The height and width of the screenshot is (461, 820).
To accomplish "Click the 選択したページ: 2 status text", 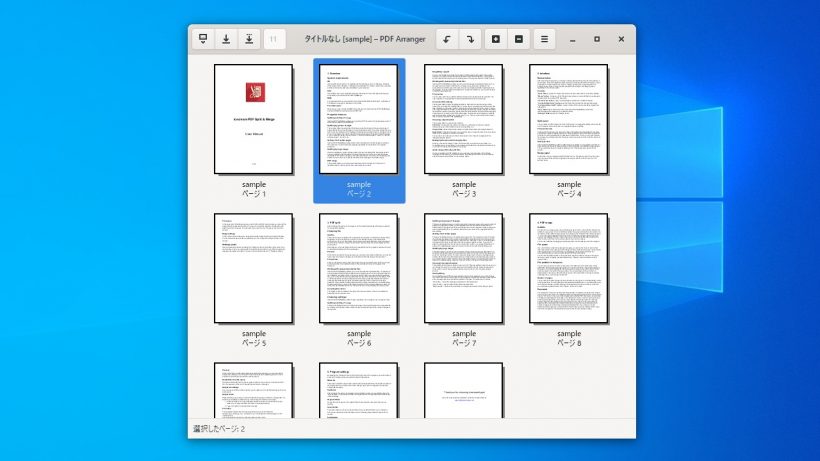I will (x=219, y=429).
